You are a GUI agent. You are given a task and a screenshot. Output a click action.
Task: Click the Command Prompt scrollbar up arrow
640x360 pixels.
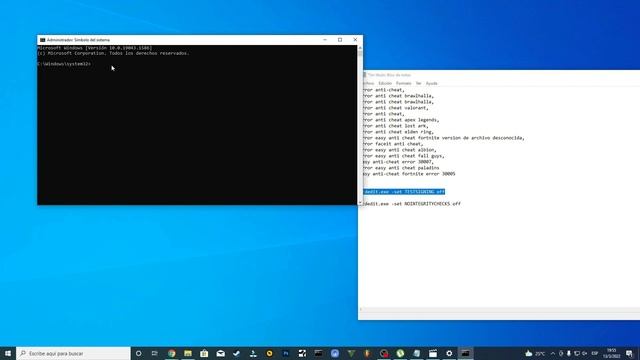tap(360, 48)
